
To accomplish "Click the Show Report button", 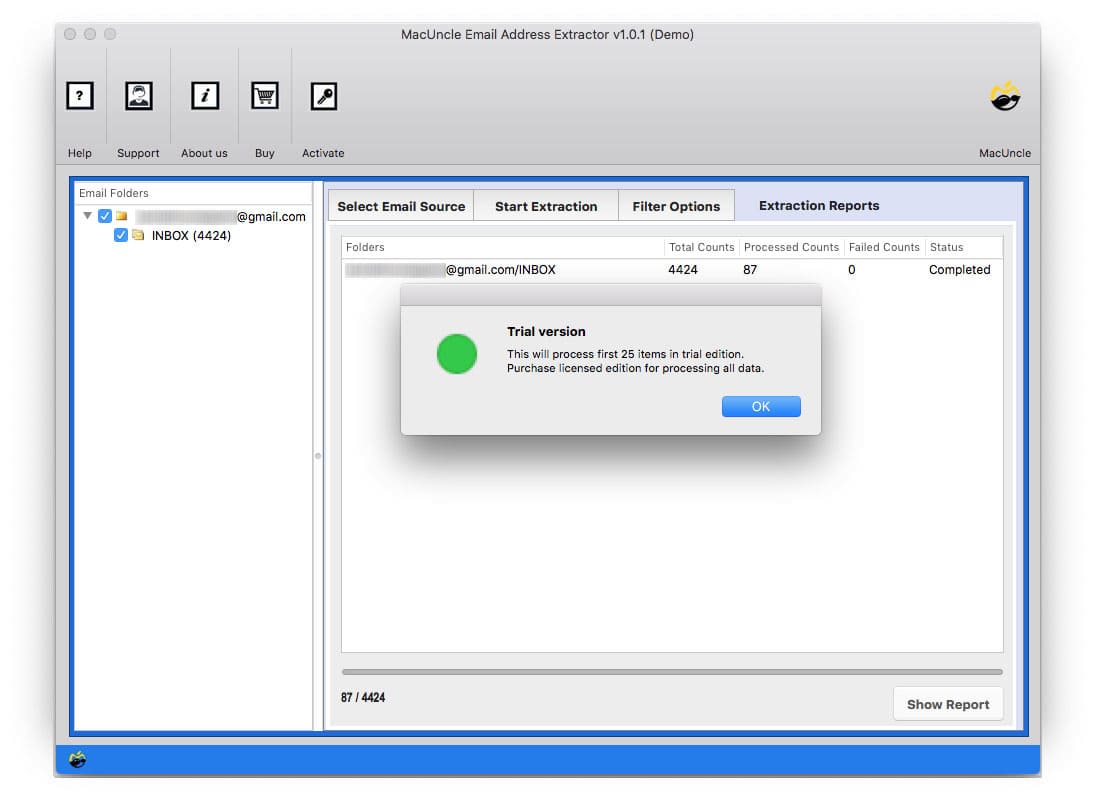I will [947, 704].
